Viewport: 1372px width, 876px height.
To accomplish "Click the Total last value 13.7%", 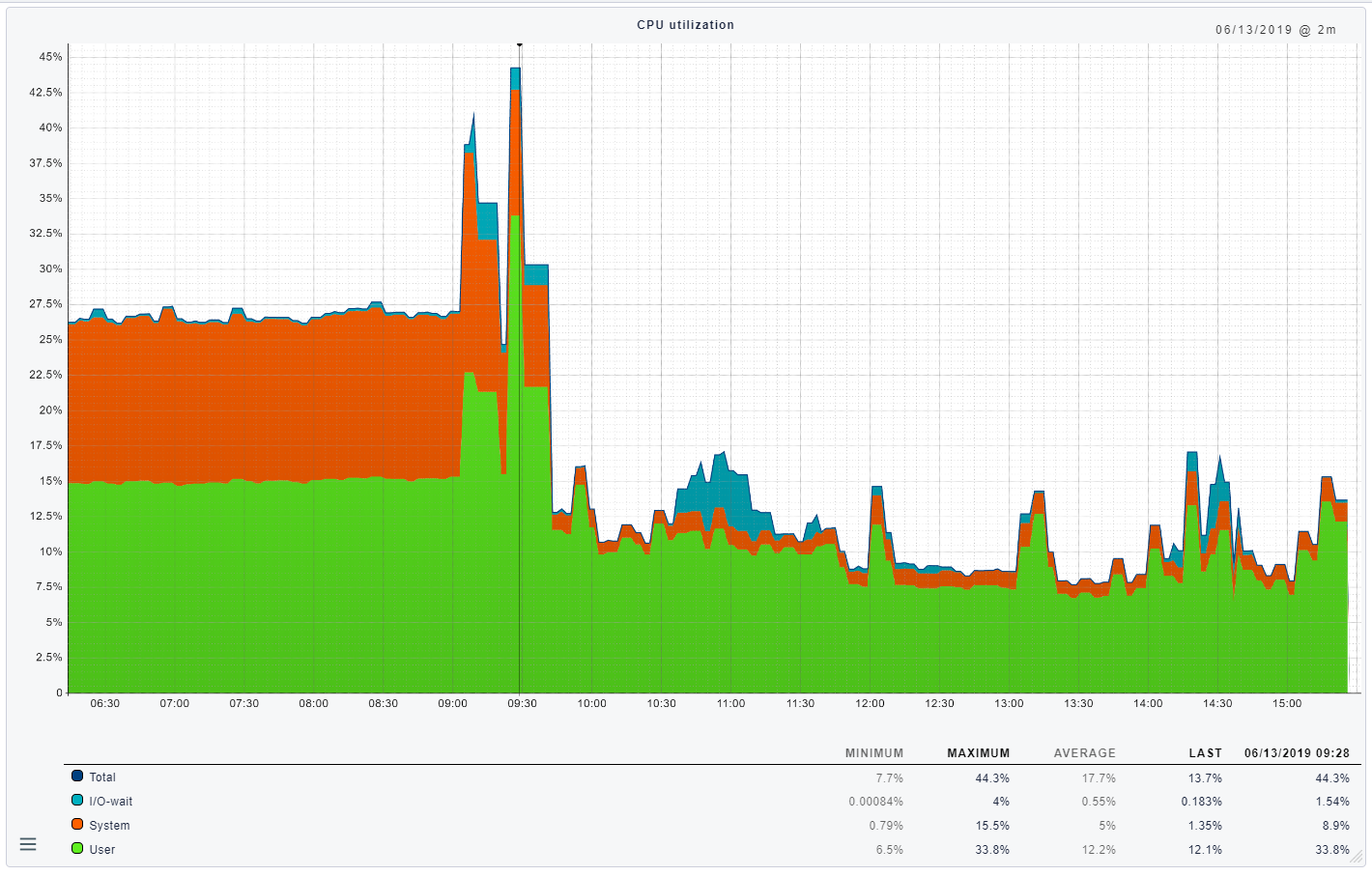I will coord(1206,778).
